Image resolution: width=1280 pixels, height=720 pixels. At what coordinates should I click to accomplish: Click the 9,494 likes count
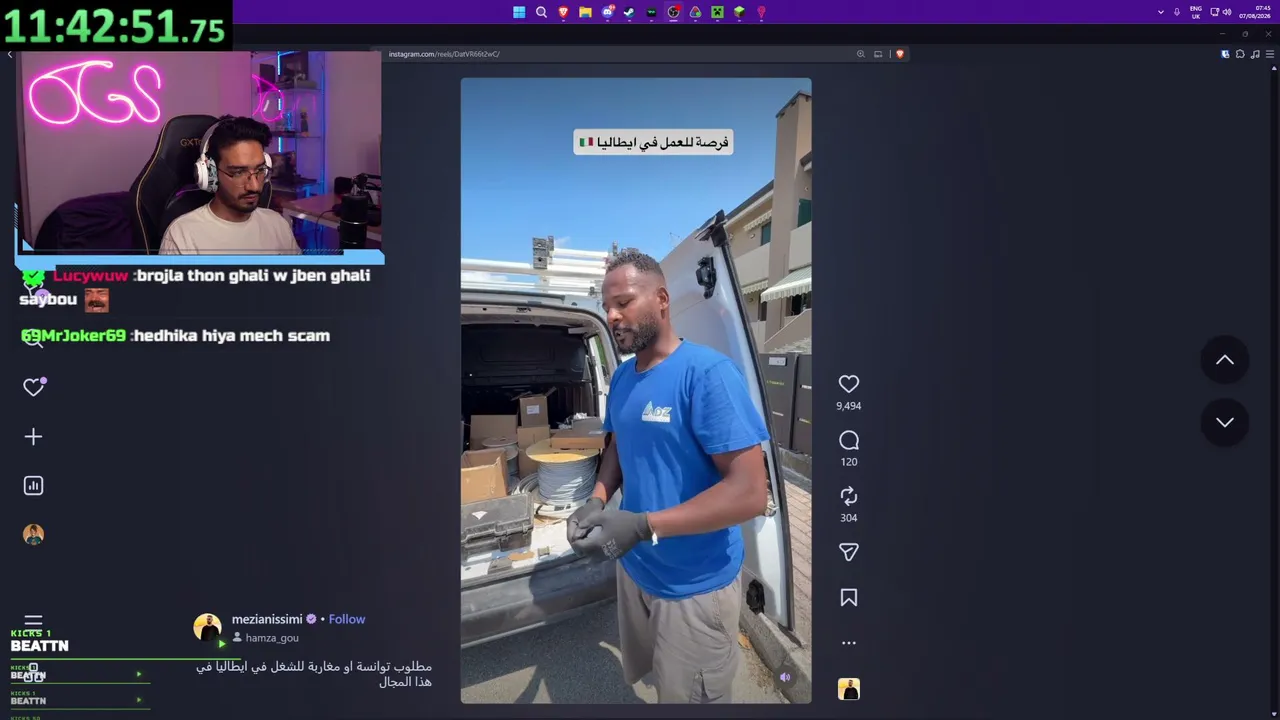pos(849,406)
